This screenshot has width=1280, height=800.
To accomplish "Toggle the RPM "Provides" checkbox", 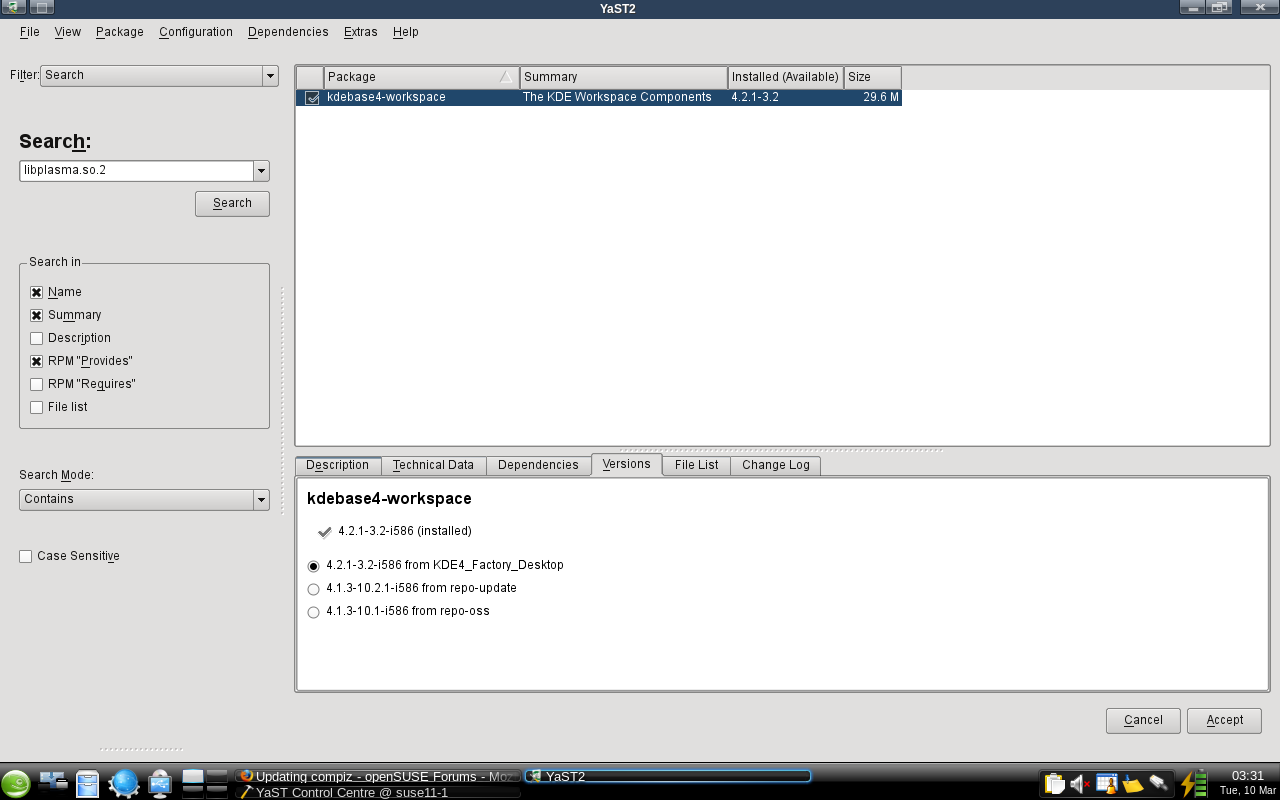I will 37,361.
